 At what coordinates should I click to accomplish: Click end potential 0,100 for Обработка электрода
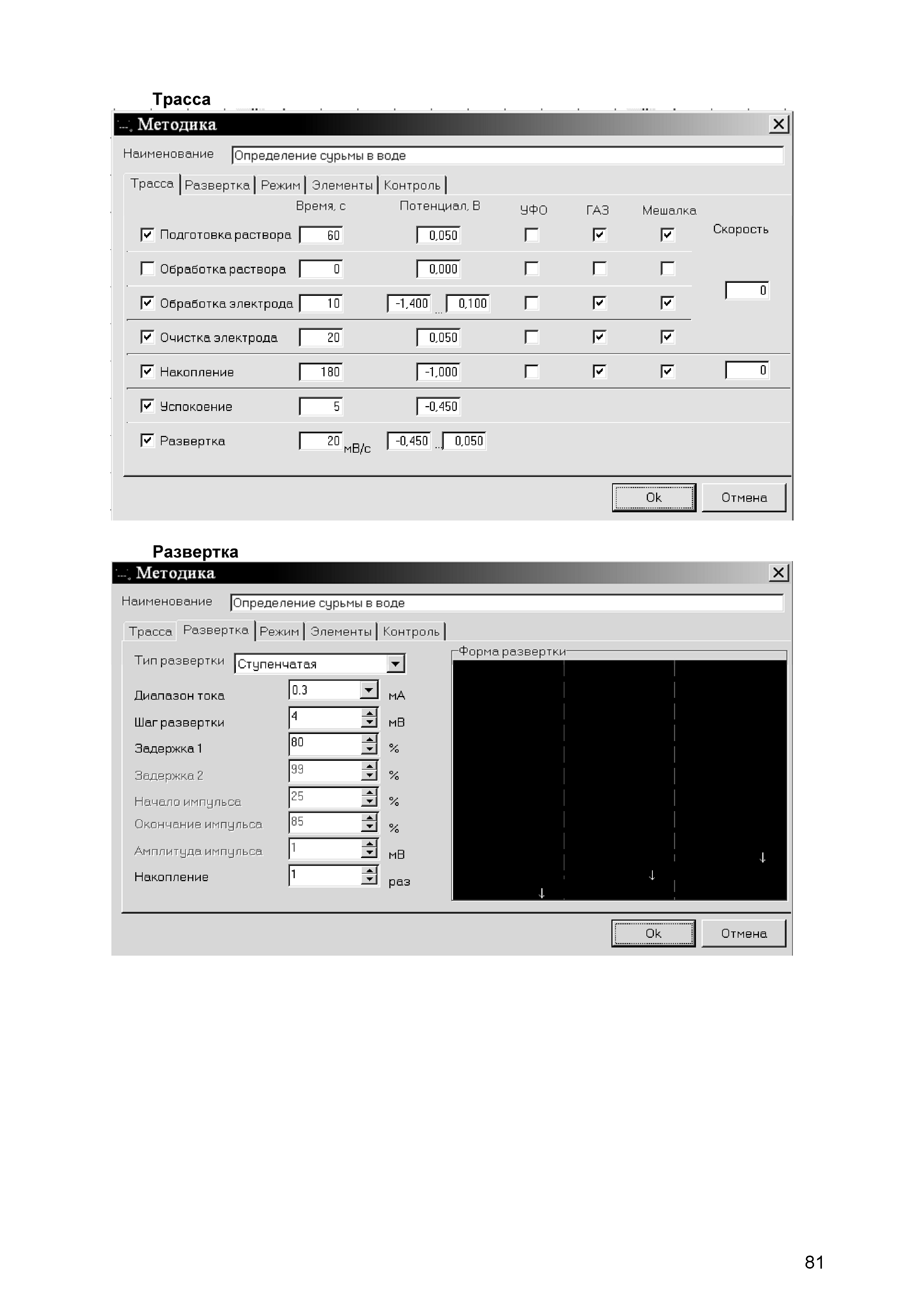click(x=468, y=303)
